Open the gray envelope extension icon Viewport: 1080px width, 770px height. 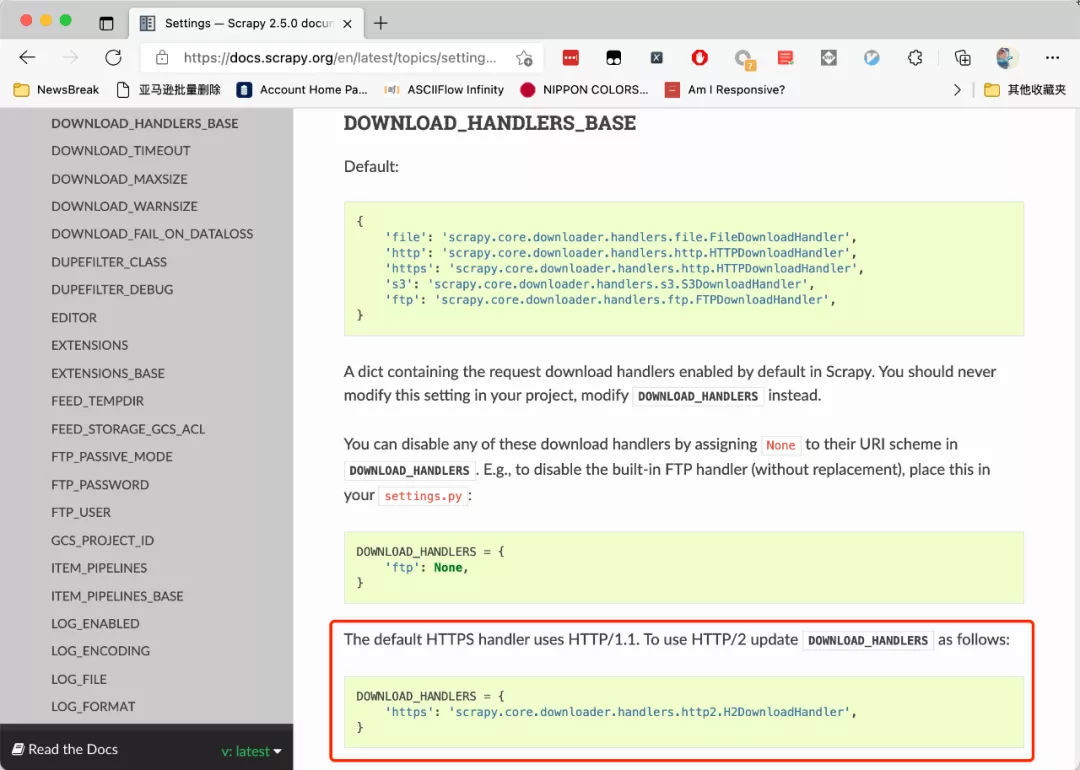829,58
